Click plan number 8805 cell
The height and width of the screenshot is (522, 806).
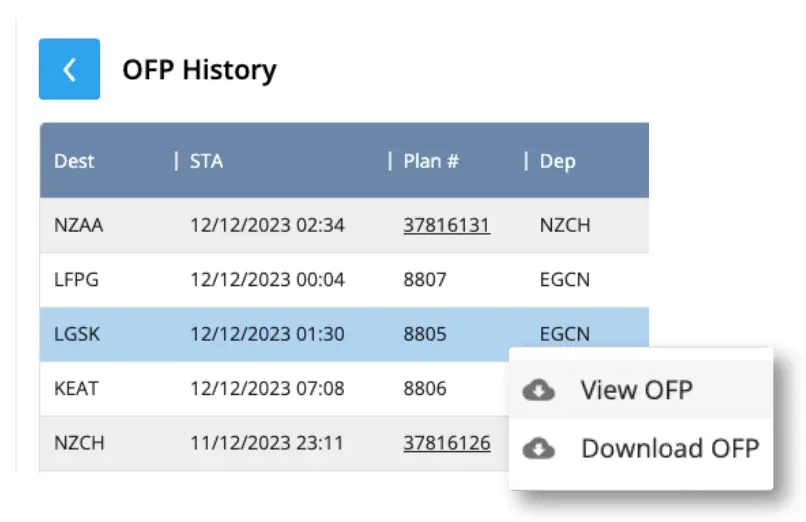[x=423, y=334]
